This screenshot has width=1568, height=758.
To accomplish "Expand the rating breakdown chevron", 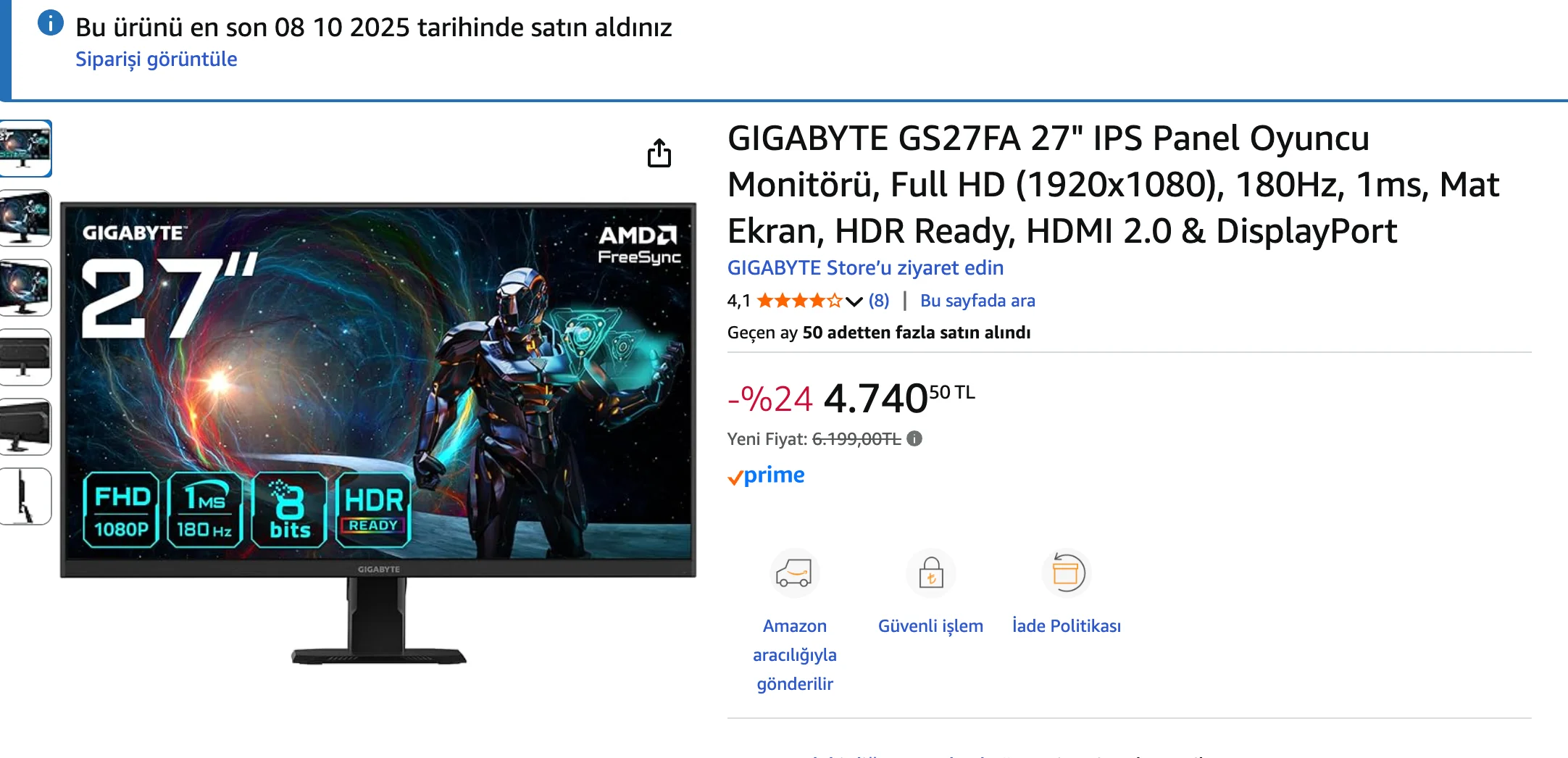I will pyautogui.click(x=854, y=301).
